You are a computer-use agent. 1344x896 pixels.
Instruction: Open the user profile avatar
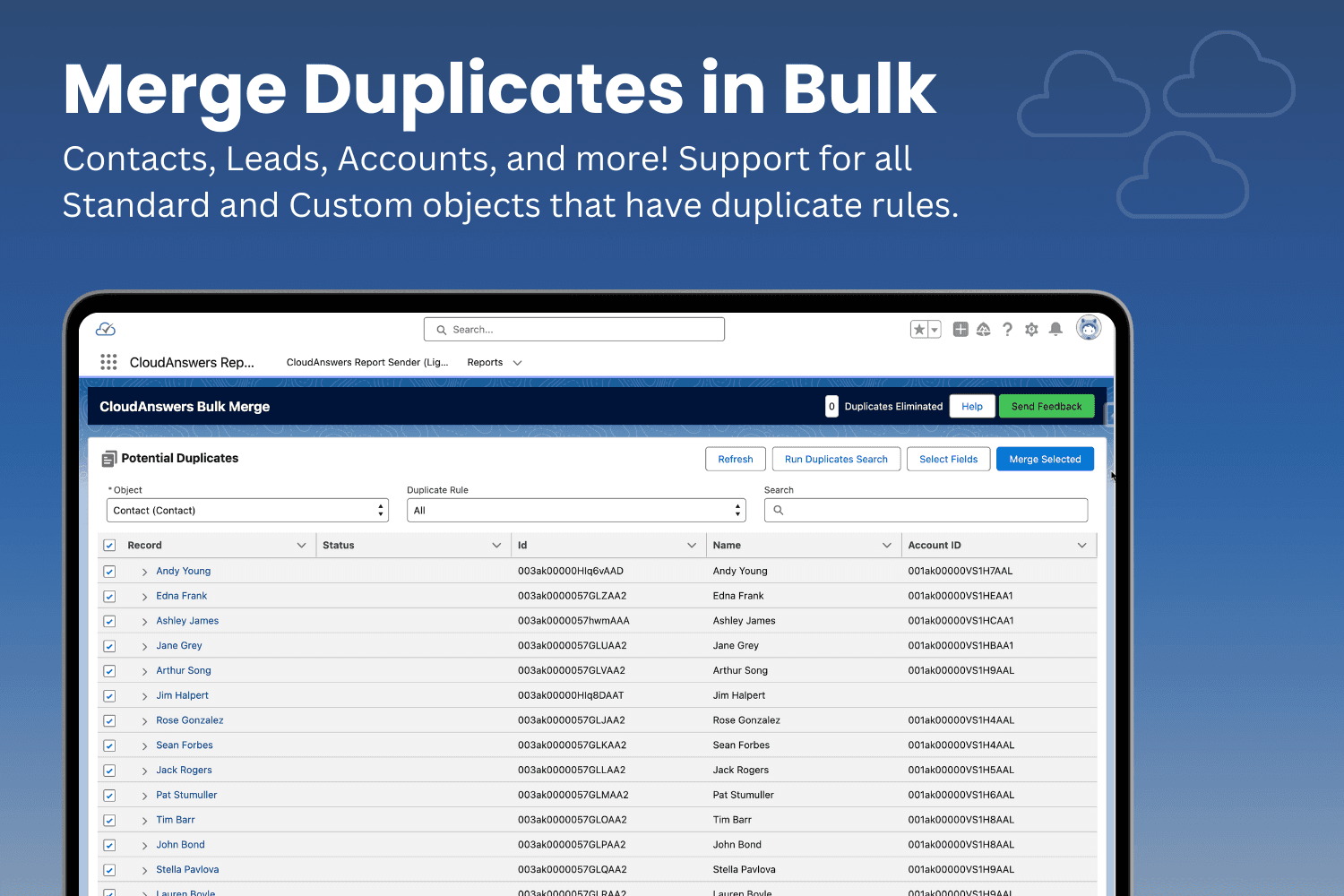click(x=1089, y=329)
